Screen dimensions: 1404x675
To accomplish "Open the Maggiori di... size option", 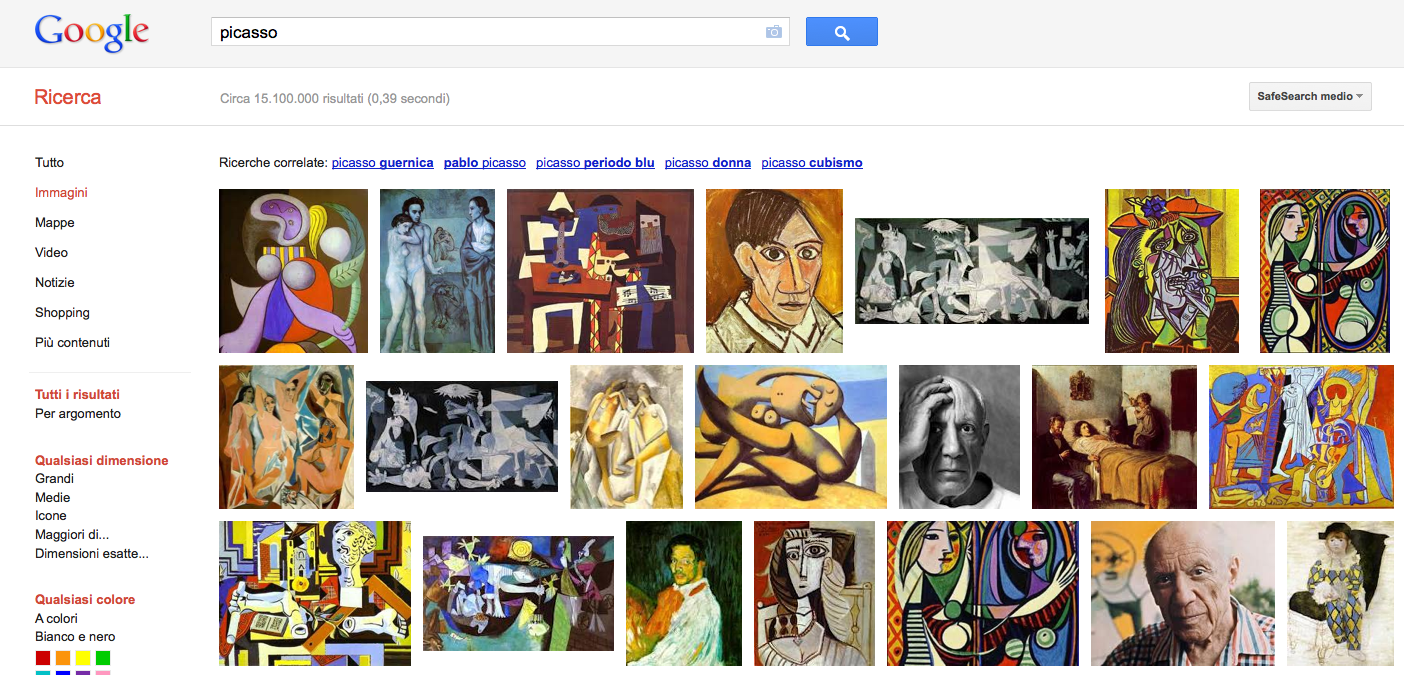I will [x=72, y=534].
